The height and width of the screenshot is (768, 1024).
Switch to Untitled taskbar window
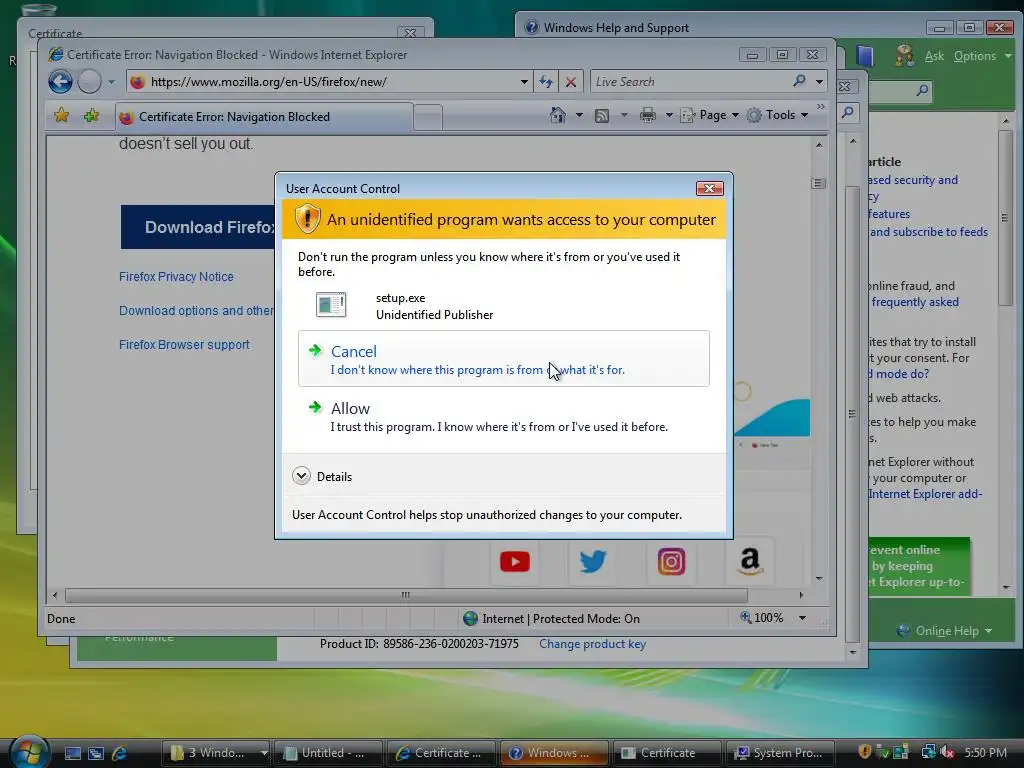(x=328, y=753)
